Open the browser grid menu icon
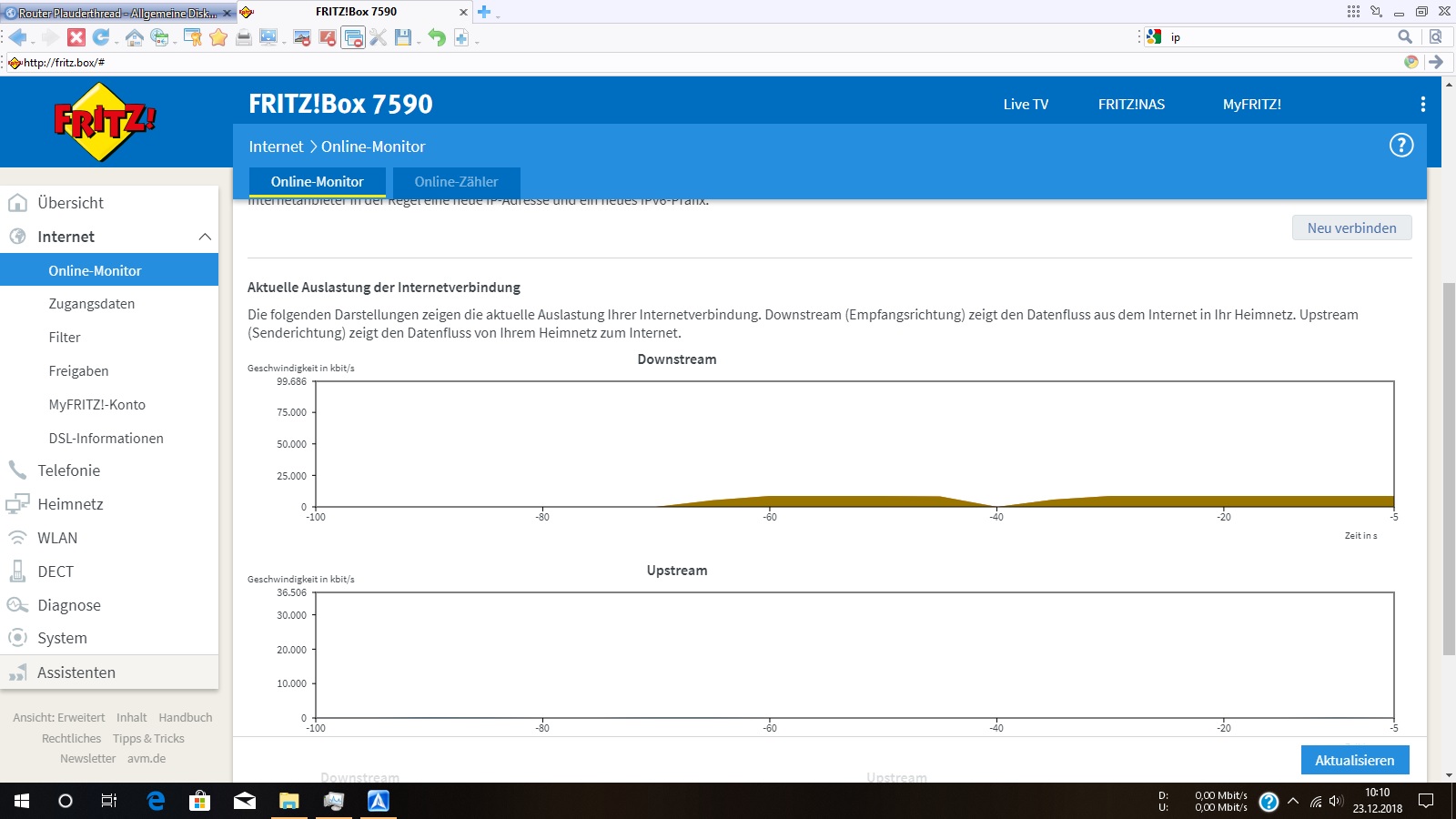 (x=1353, y=12)
